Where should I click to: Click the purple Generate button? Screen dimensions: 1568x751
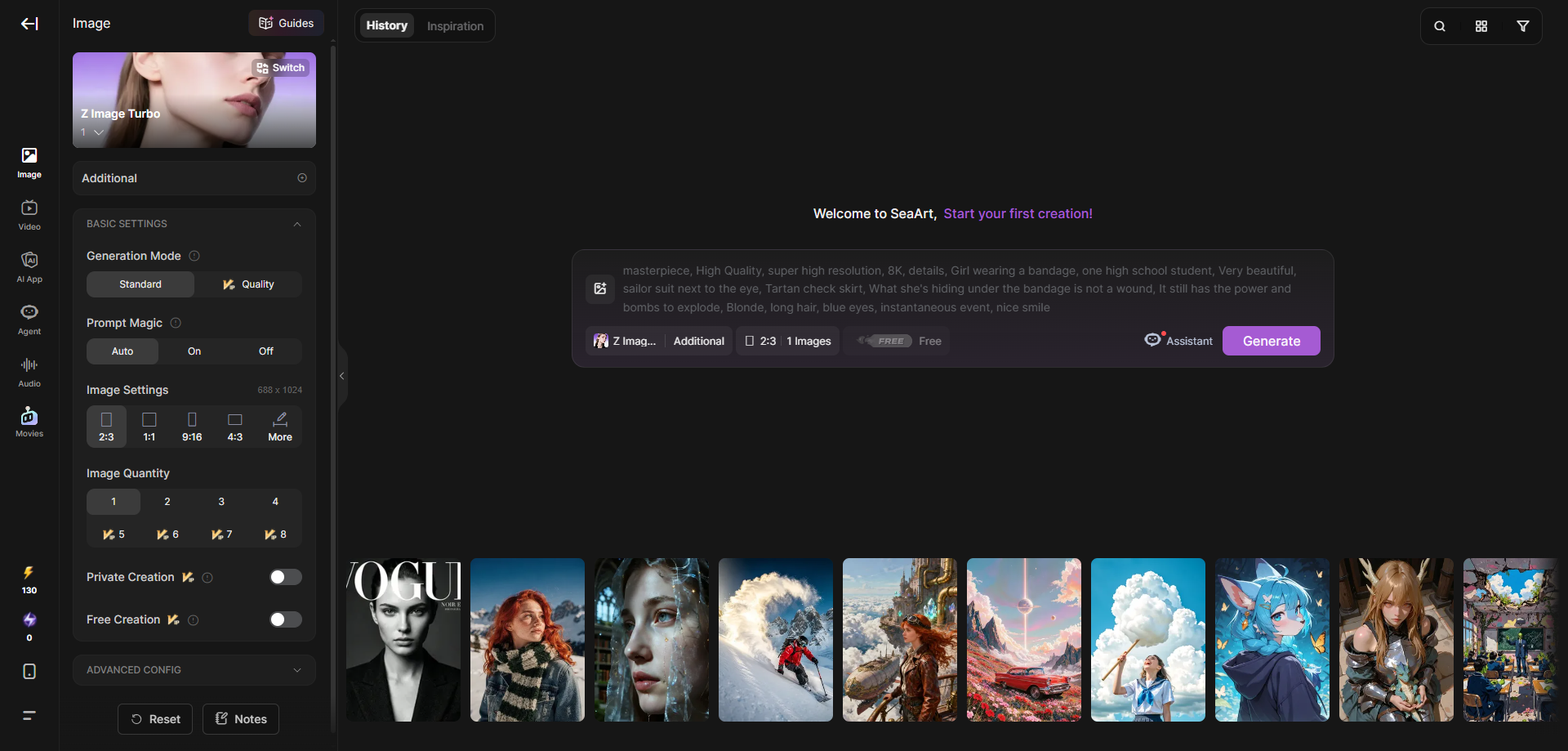[1272, 341]
